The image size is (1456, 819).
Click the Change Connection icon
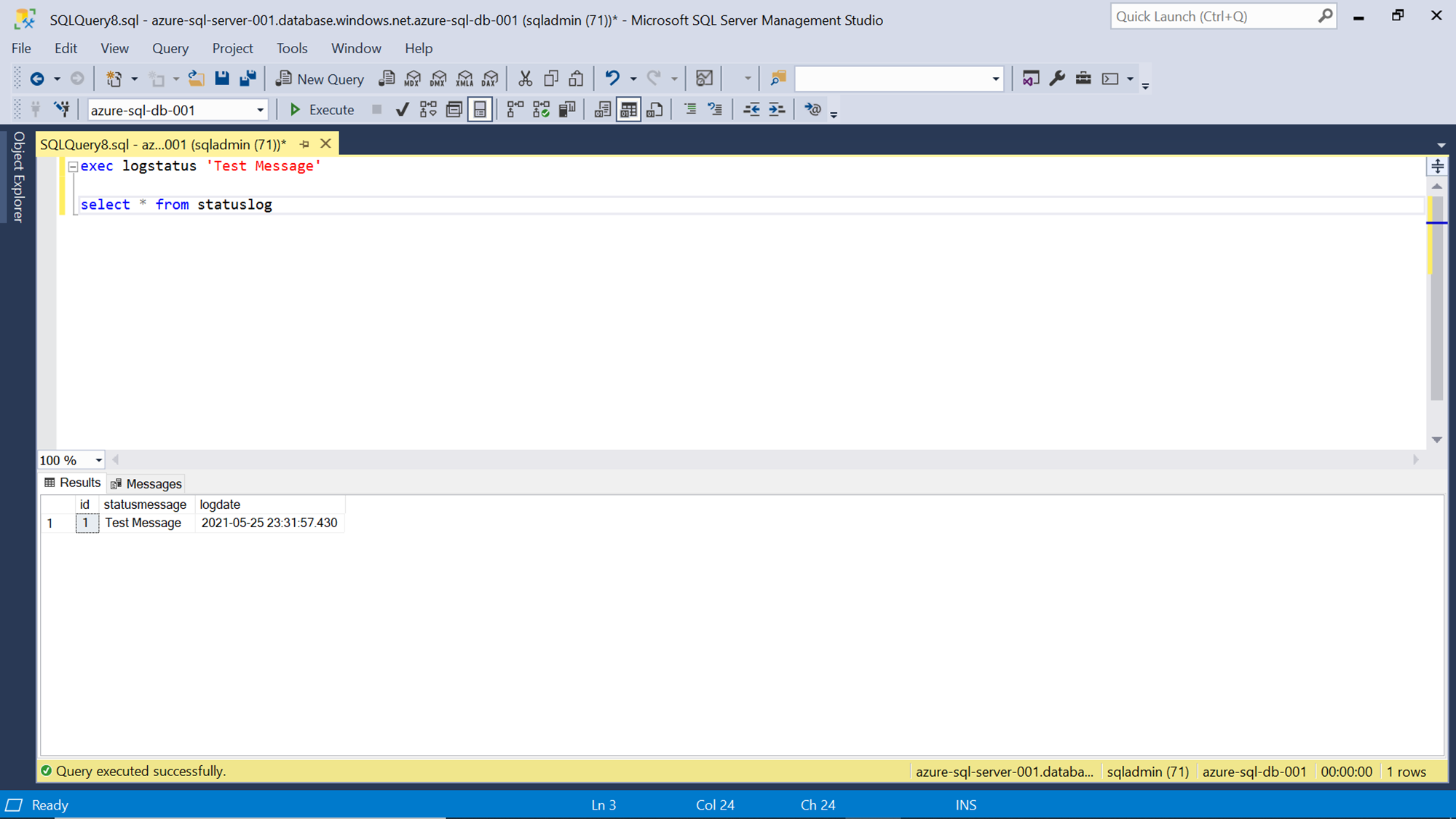click(62, 110)
